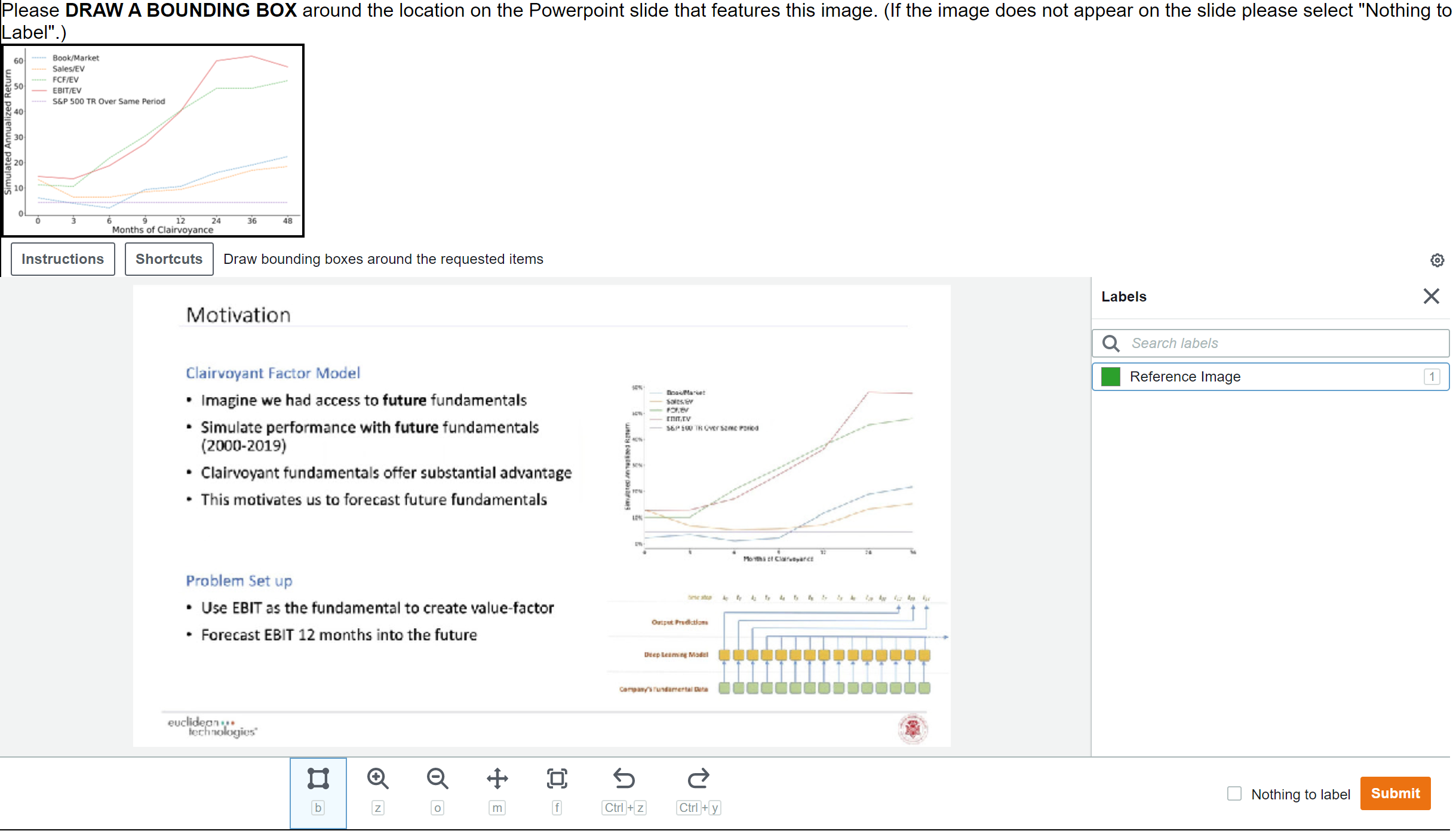Click the euclidean technologies logo

(213, 727)
